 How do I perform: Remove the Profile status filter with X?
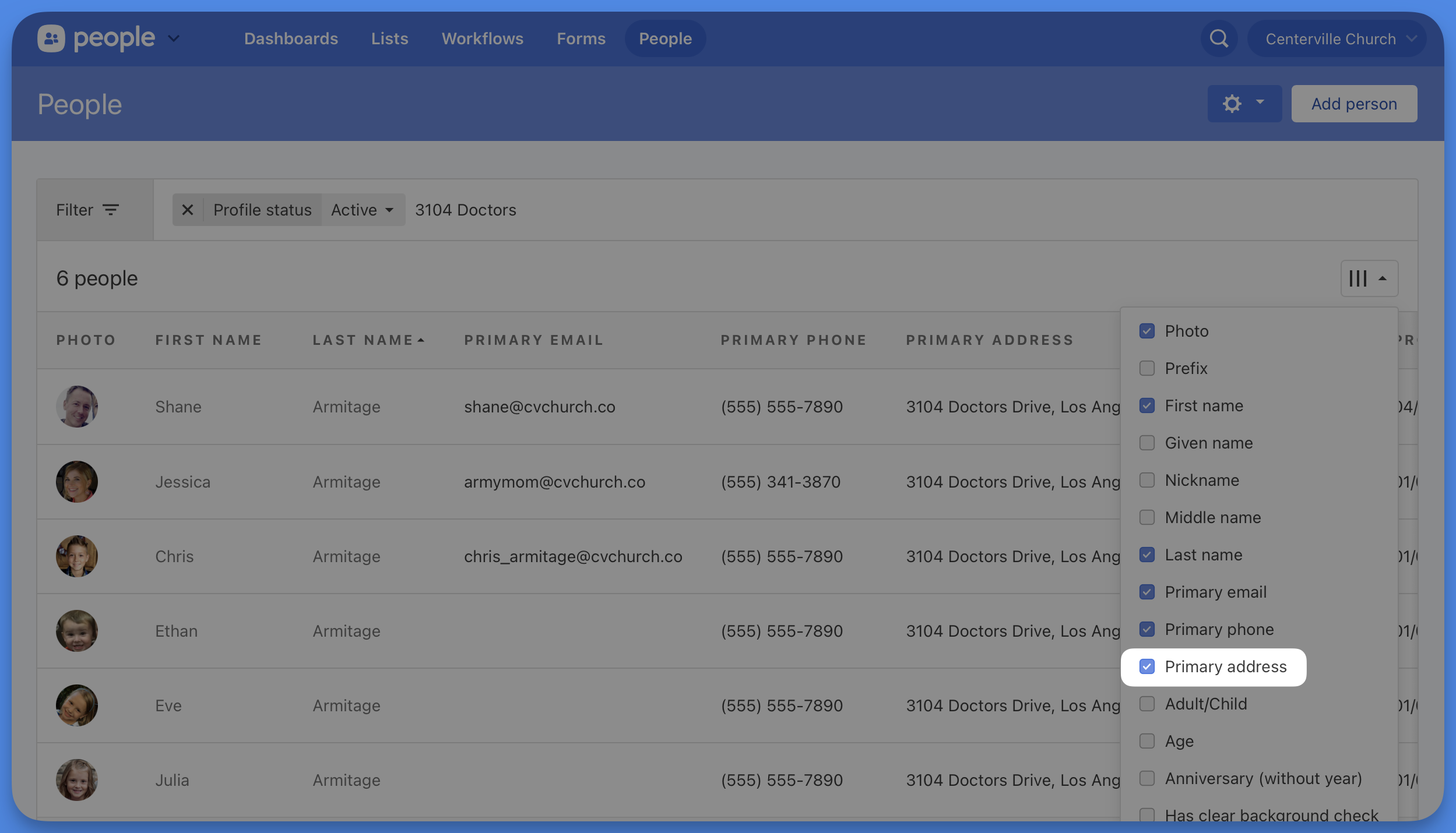(x=188, y=210)
